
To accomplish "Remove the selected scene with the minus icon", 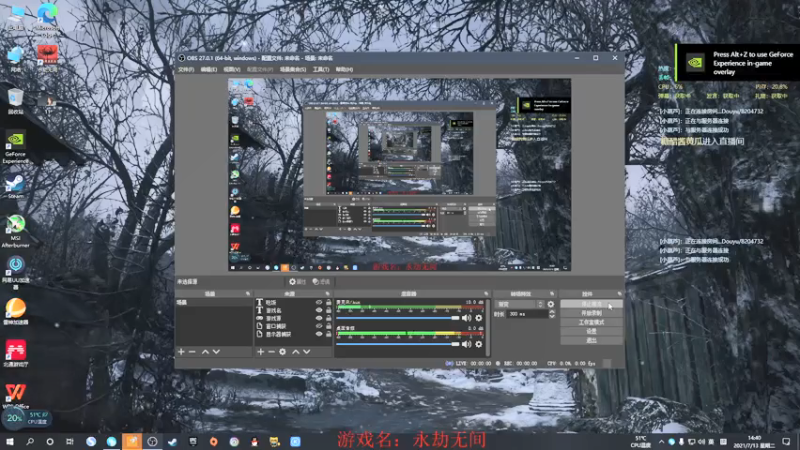I will pos(192,352).
